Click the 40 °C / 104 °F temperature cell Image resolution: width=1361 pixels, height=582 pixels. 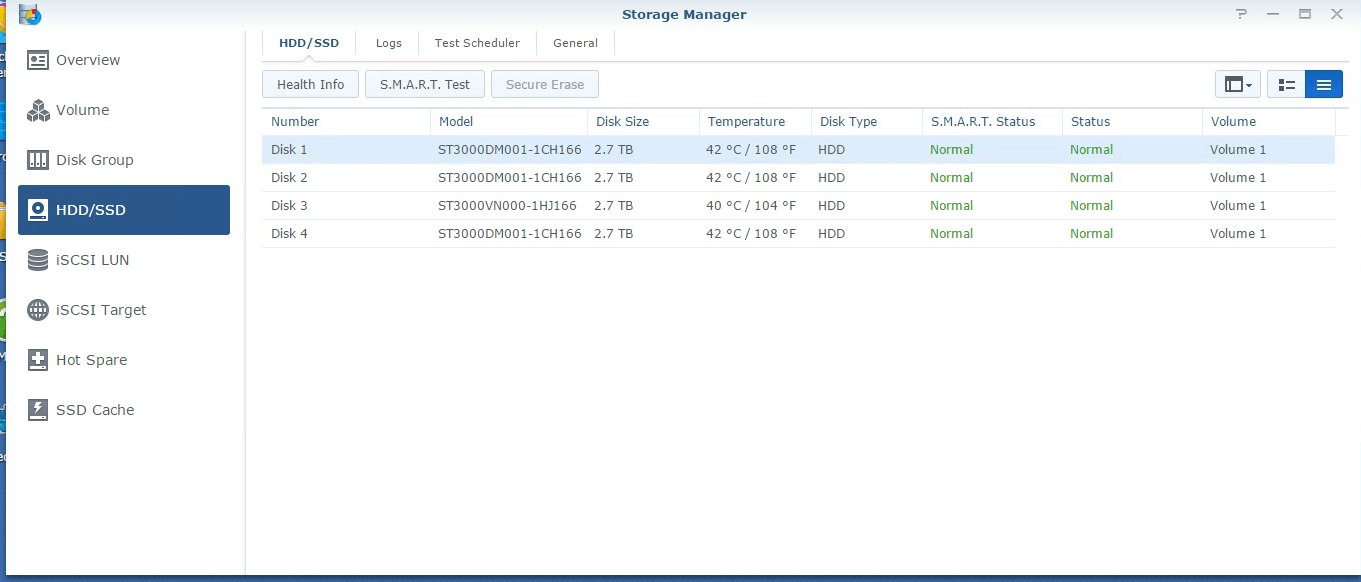click(x=751, y=206)
